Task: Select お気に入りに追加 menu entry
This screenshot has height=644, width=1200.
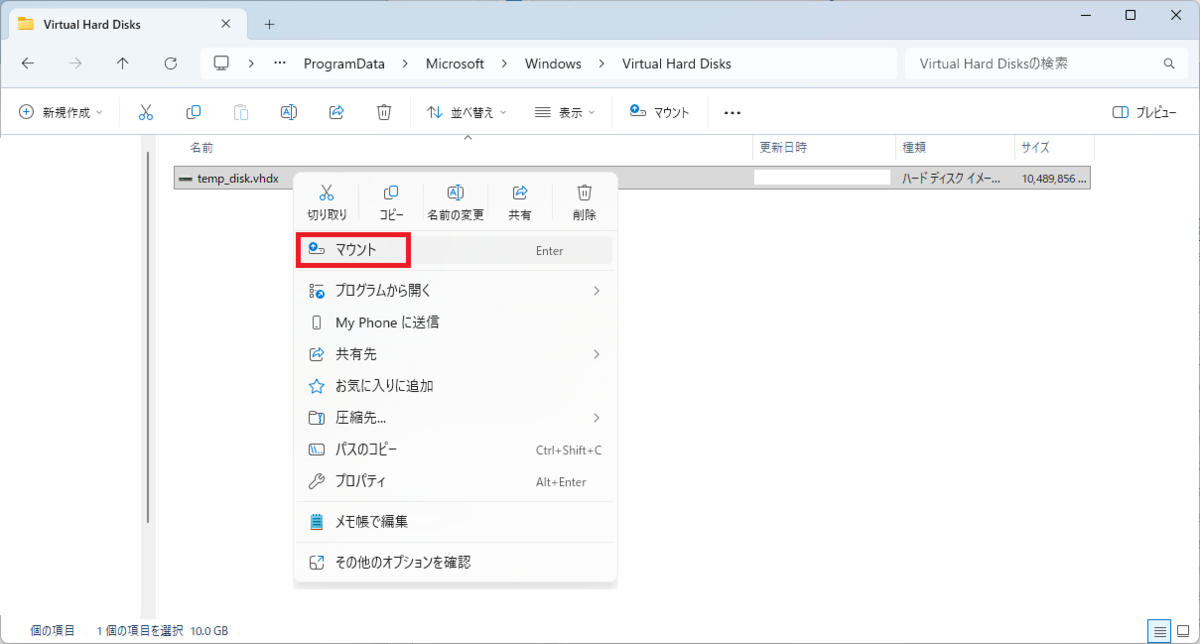Action: coord(455,385)
